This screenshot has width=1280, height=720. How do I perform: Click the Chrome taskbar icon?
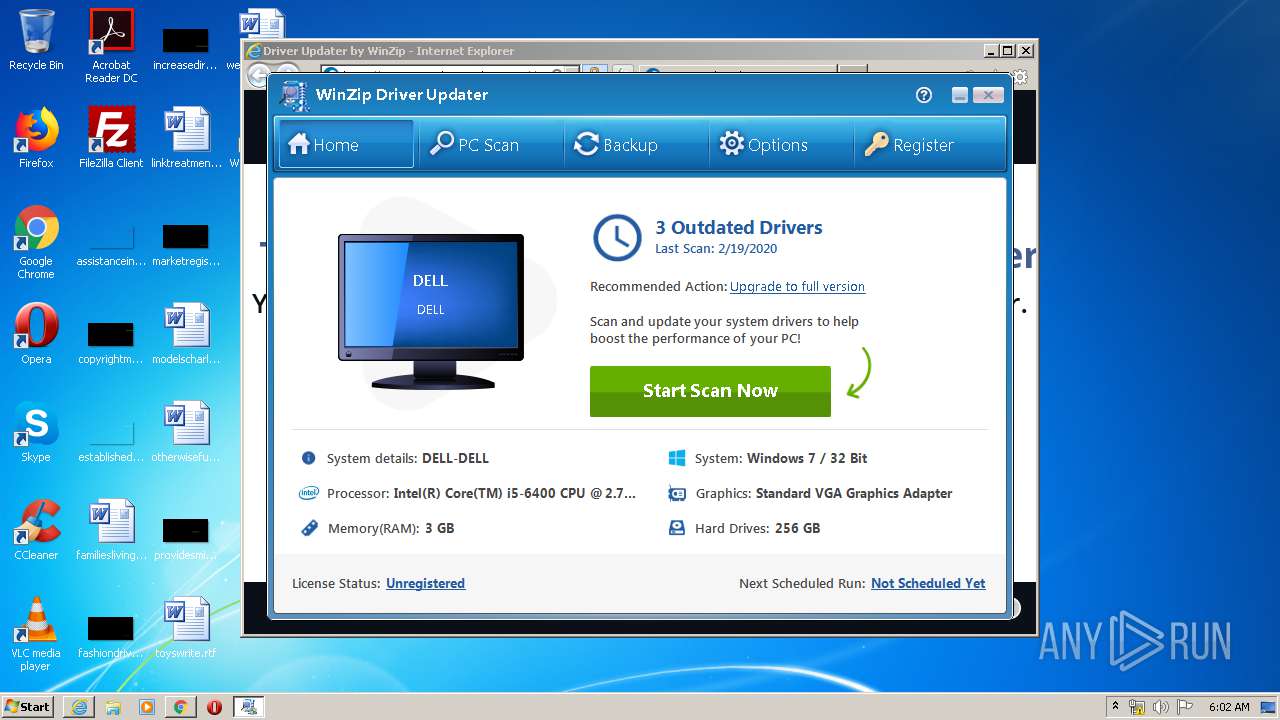click(x=180, y=707)
